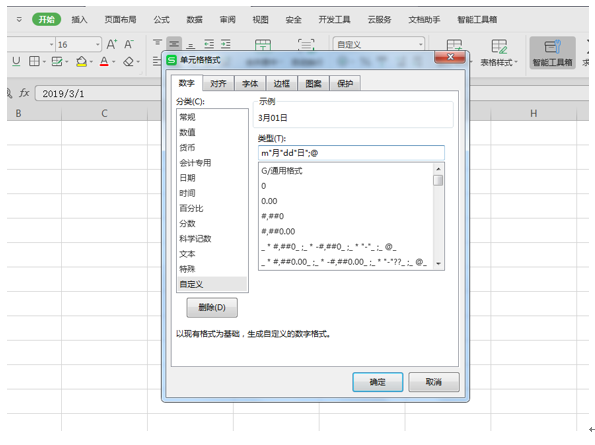Click the format list scrollbar thumb
The height and width of the screenshot is (445, 595).
click(438, 180)
